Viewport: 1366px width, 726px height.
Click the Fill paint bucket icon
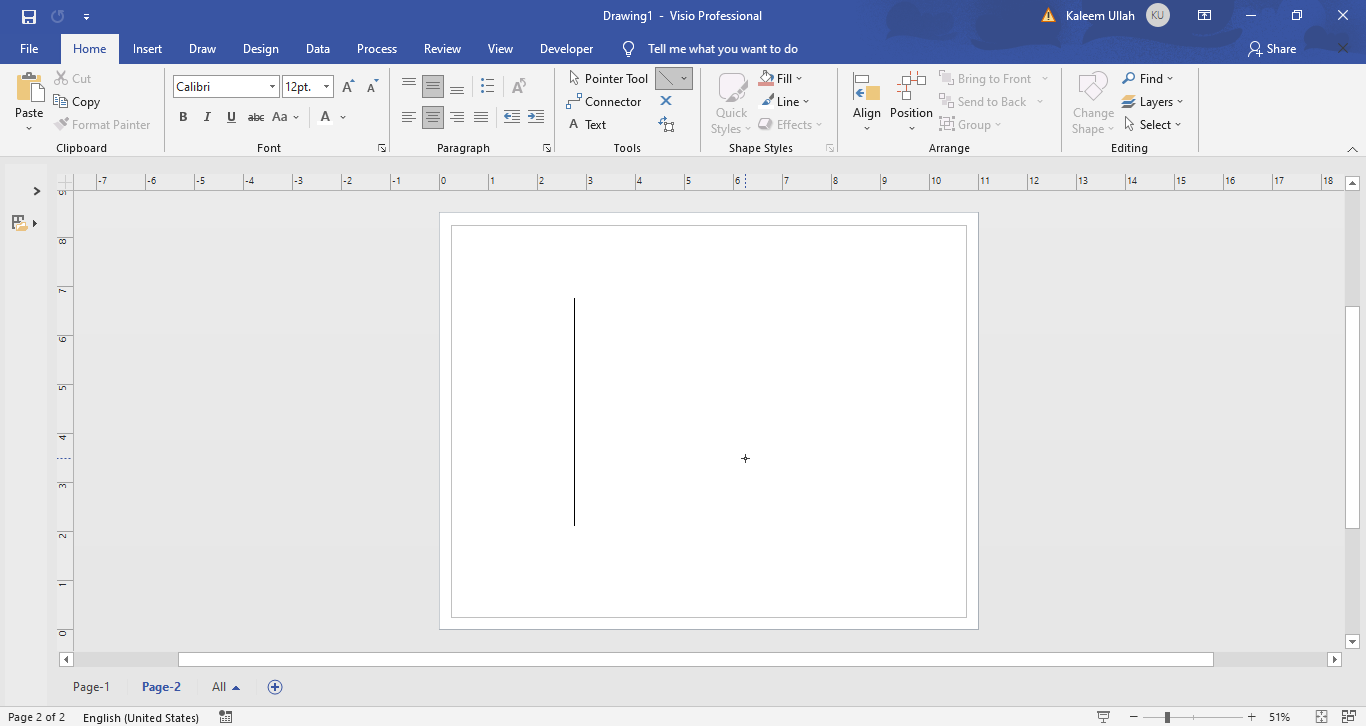tap(764, 78)
